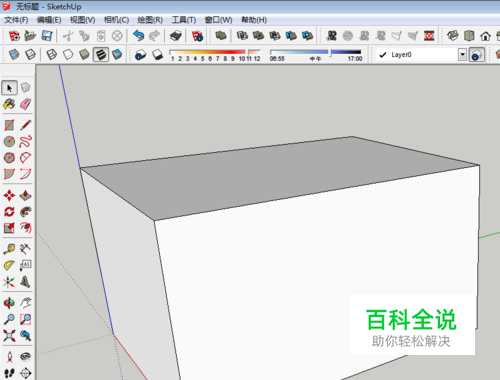Open the 视图(V) menu
Viewport: 500px width, 380px height.
click(83, 20)
